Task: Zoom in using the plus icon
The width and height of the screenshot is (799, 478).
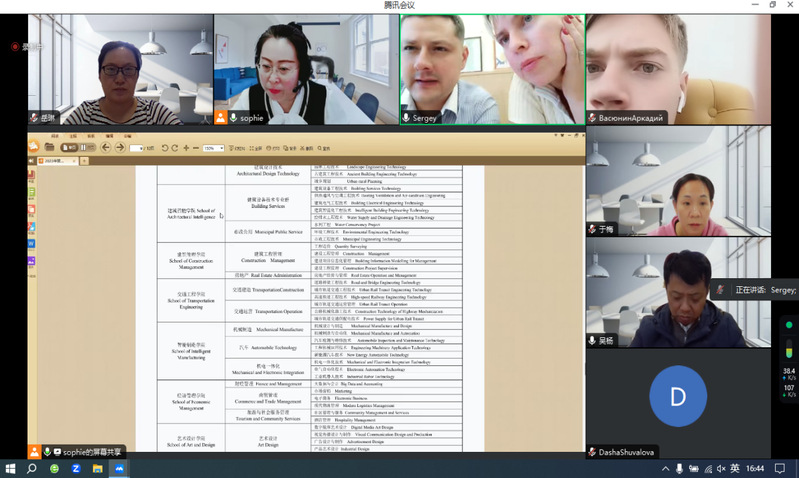Action: pyautogui.click(x=186, y=148)
